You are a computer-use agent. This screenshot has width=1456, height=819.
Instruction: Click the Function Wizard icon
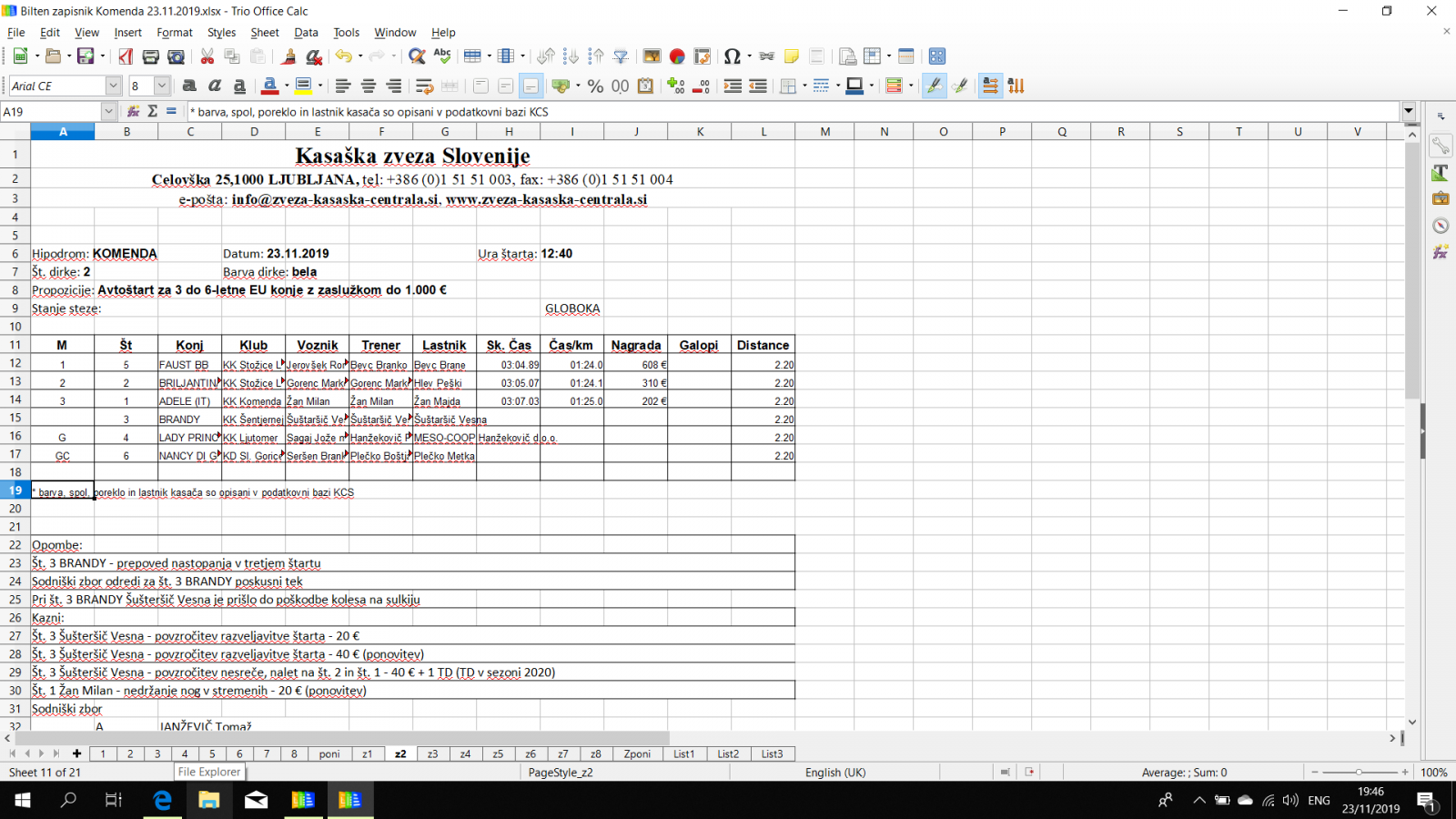point(133,111)
